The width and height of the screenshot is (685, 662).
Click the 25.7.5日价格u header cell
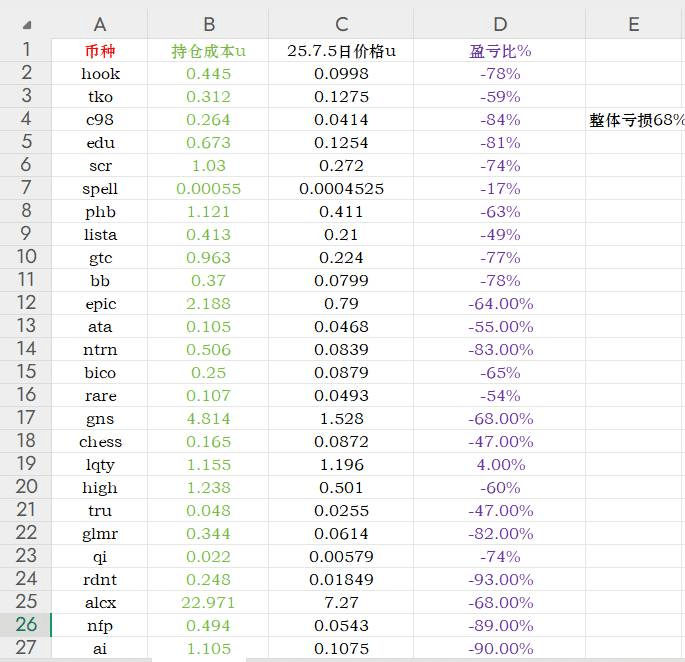coord(341,51)
